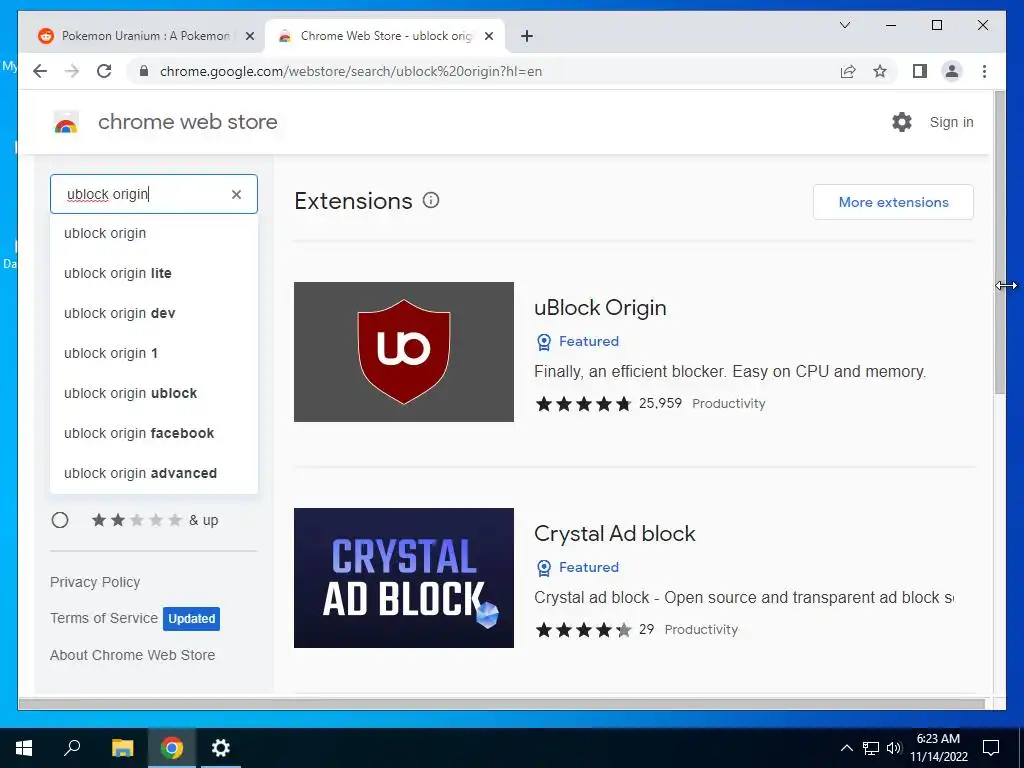Viewport: 1024px width, 768px height.
Task: Open the Chrome profile avatar menu
Action: (x=952, y=71)
